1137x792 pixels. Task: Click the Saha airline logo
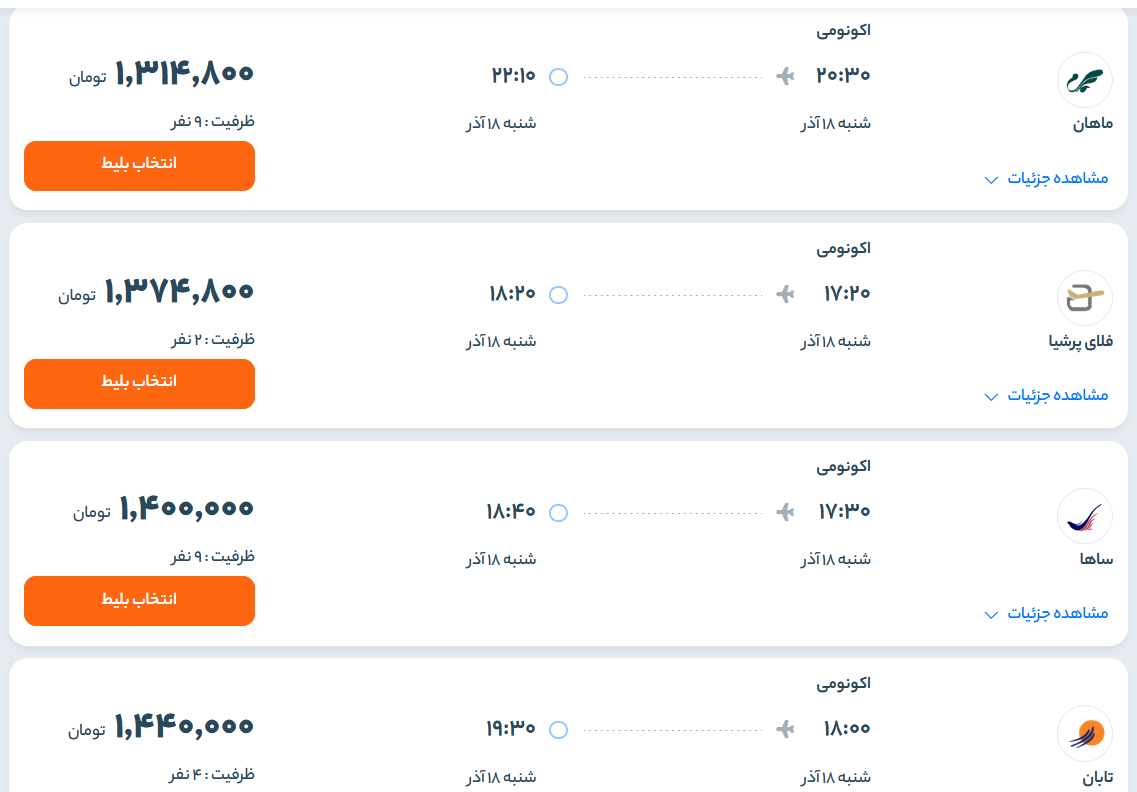point(1085,516)
